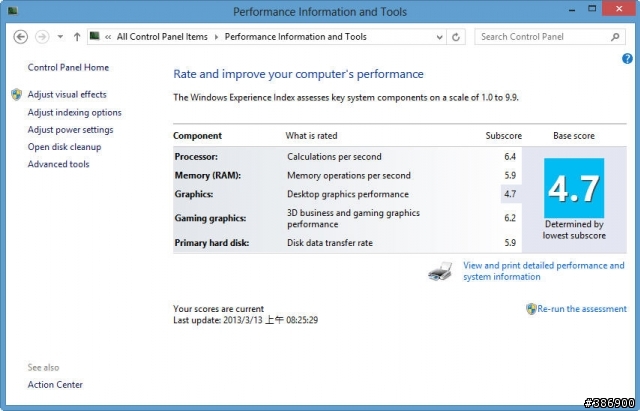Select All Control Panel Items breadcrumb
The width and height of the screenshot is (640, 411).
click(162, 37)
